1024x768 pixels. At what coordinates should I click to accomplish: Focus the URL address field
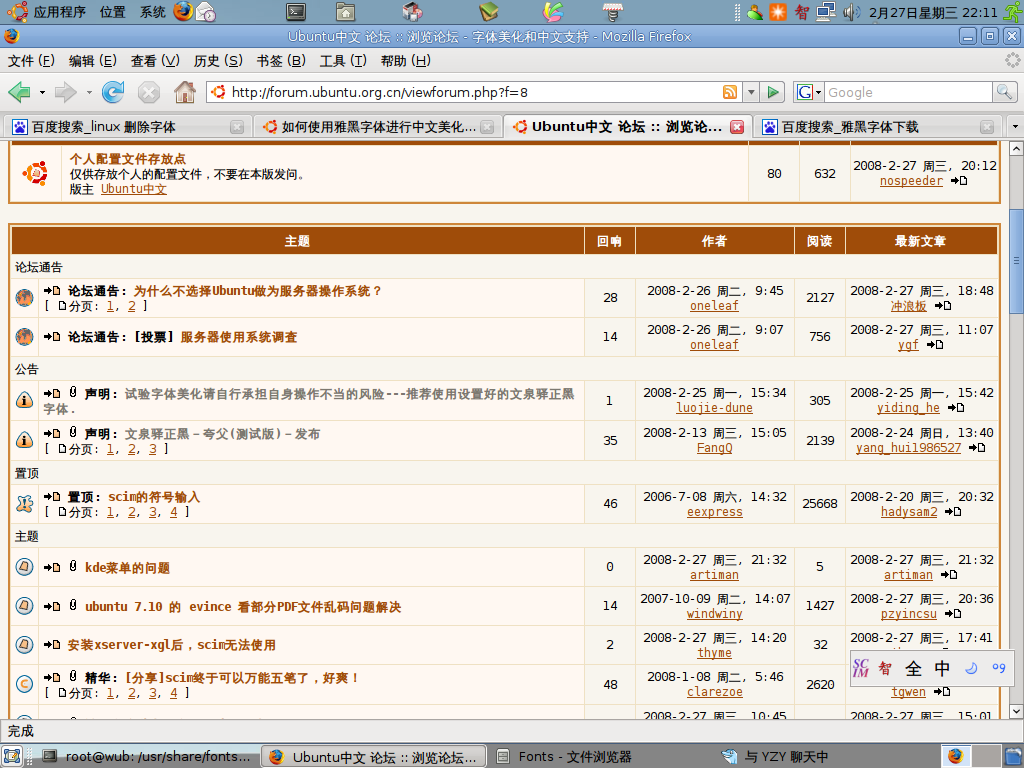pos(474,92)
